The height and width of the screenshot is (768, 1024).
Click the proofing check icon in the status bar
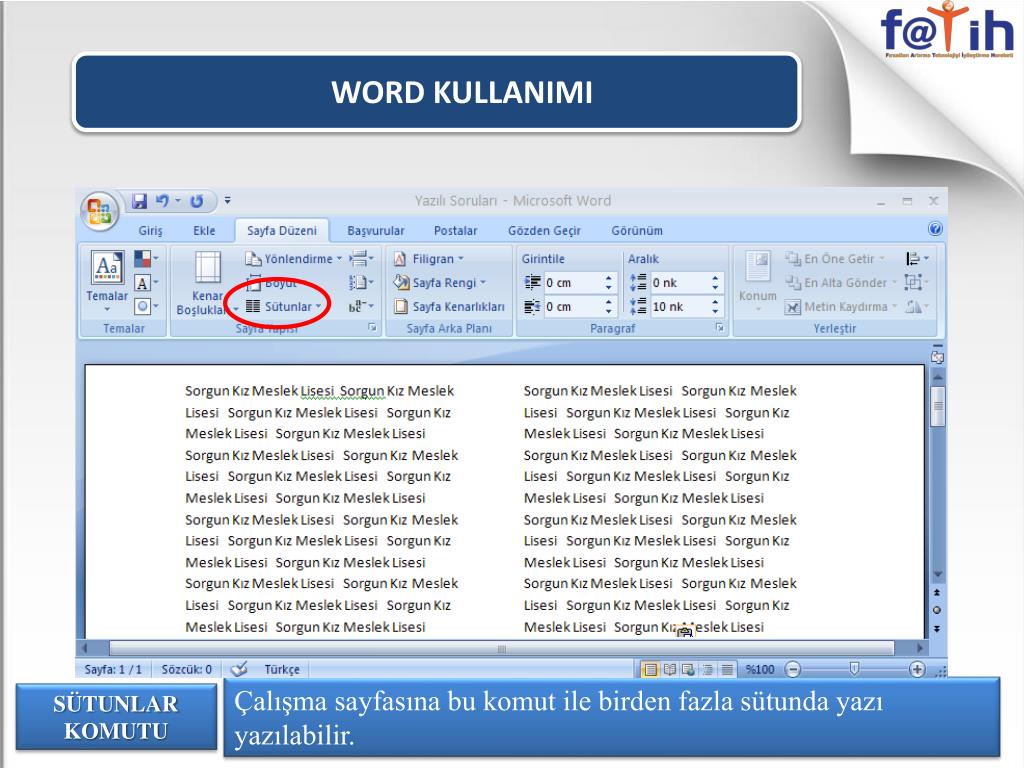pos(240,669)
